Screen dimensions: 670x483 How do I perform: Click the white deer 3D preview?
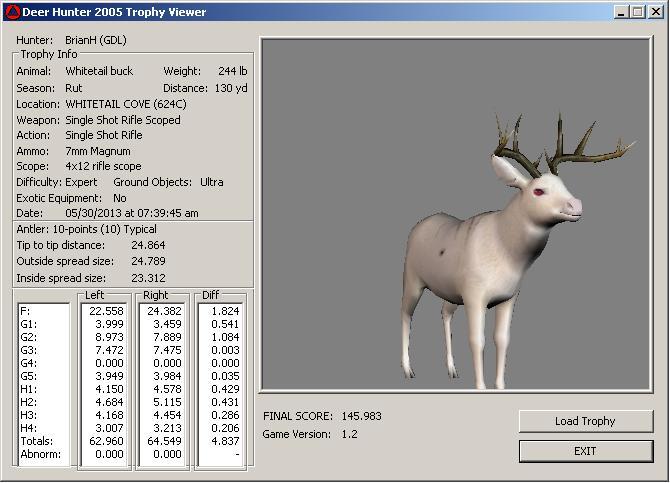tap(457, 215)
